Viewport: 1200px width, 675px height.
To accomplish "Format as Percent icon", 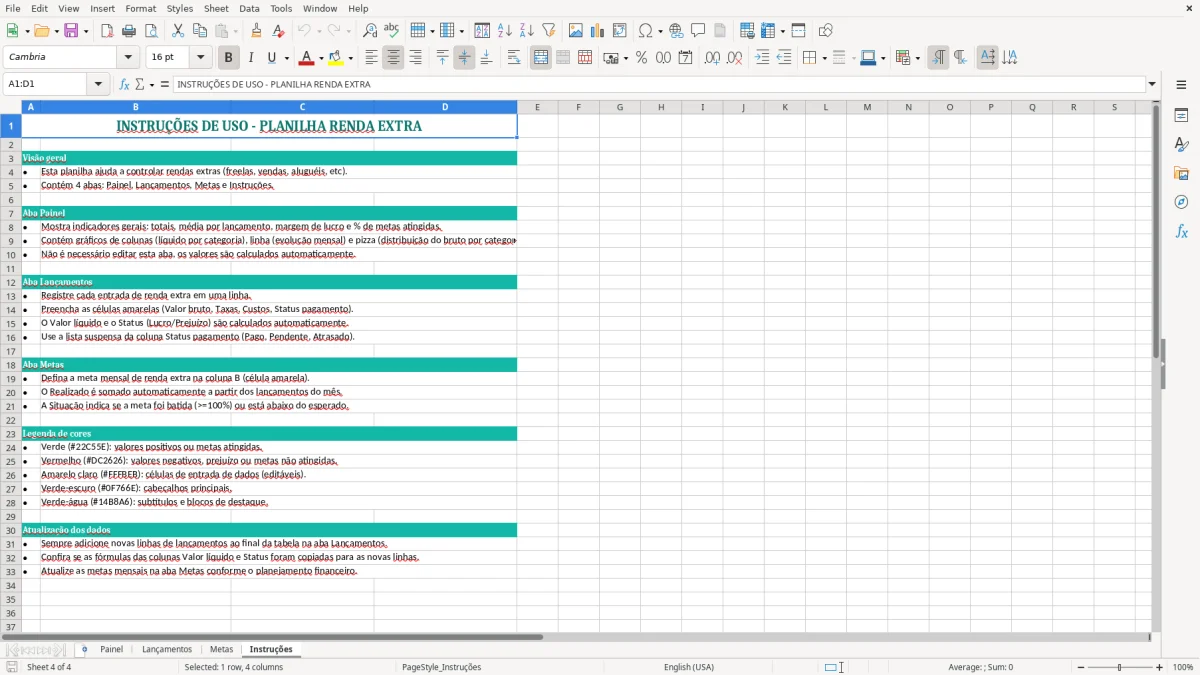I will click(642, 58).
